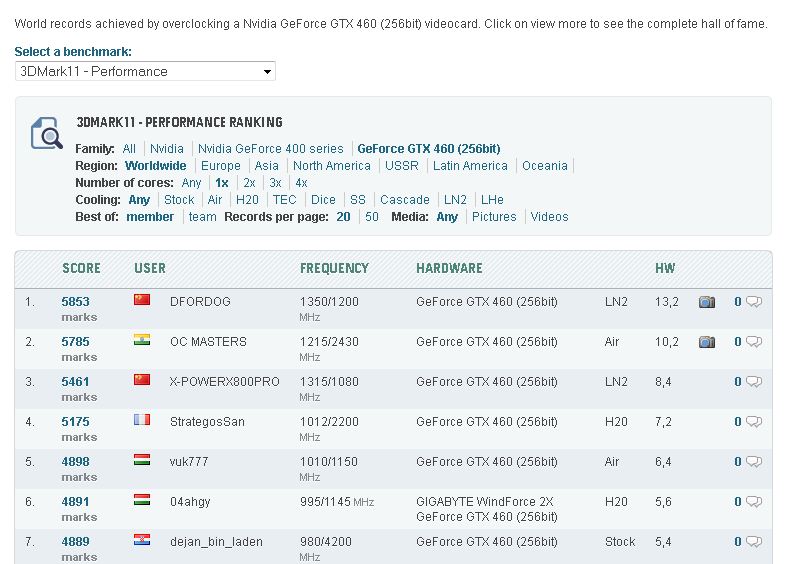Set region to Worldwide
785x564 pixels.
[x=155, y=166]
